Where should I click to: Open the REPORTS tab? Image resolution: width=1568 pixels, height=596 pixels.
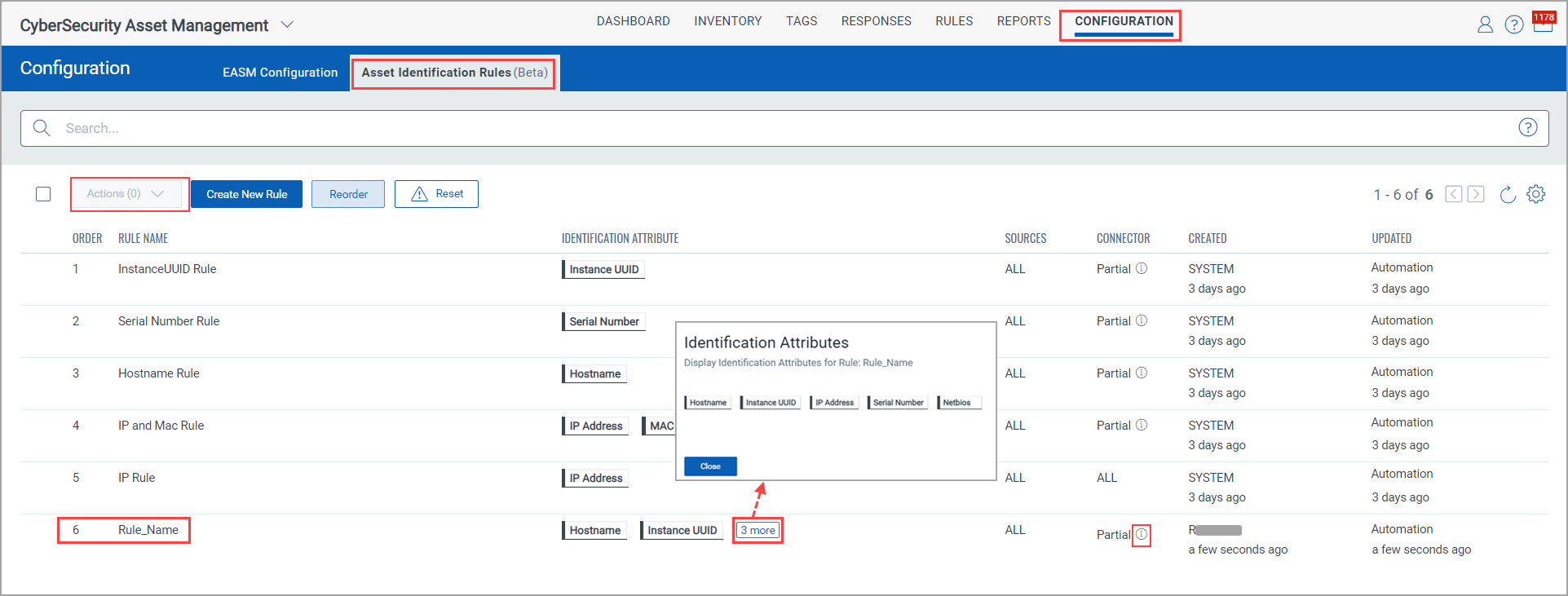1024,21
